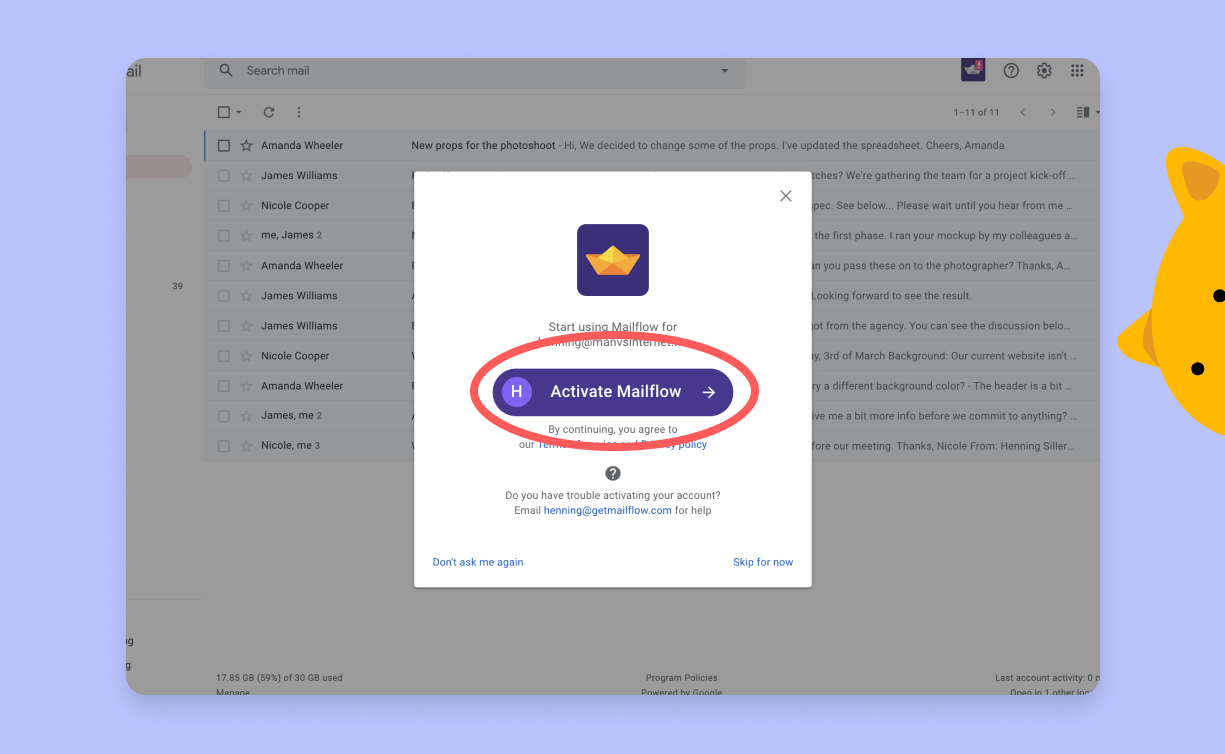
Task: Open Program Policies in the footer
Action: pyautogui.click(x=682, y=678)
